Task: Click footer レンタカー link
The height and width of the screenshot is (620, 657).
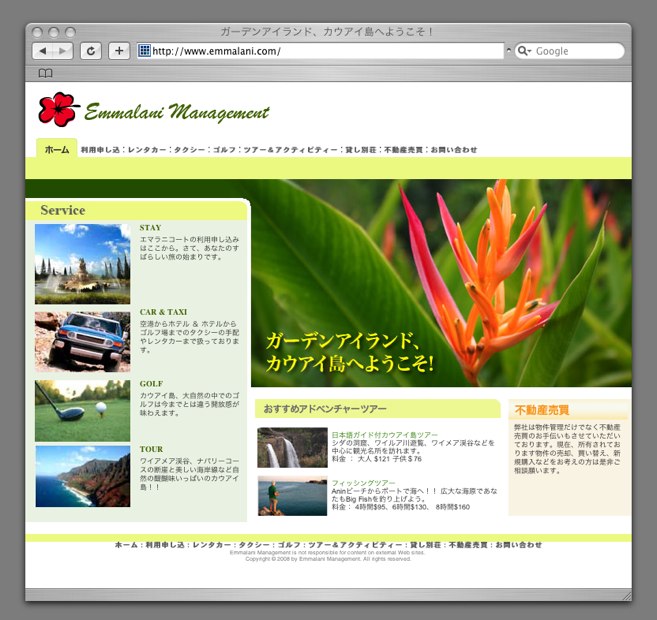Action: click(x=212, y=545)
